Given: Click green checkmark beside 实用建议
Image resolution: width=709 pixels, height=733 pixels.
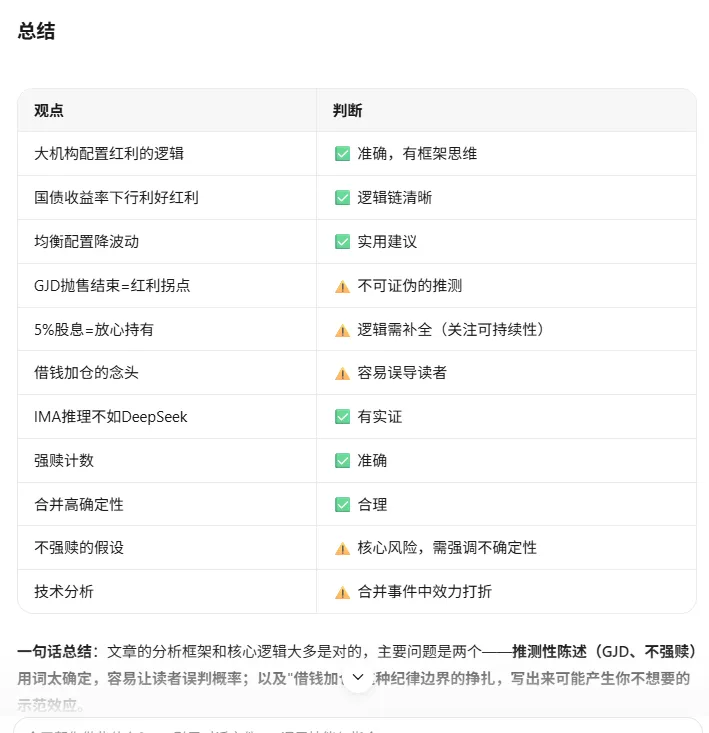Looking at the screenshot, I should tap(343, 242).
